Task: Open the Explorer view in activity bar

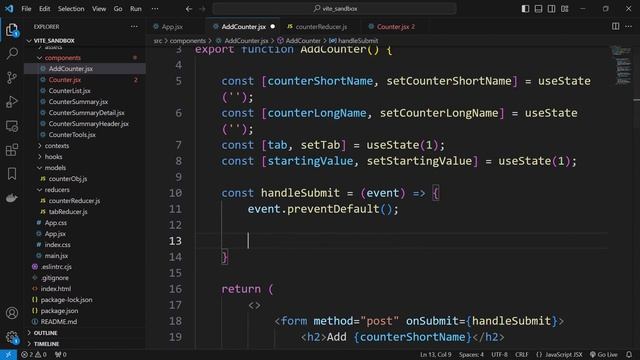Action: (12, 30)
